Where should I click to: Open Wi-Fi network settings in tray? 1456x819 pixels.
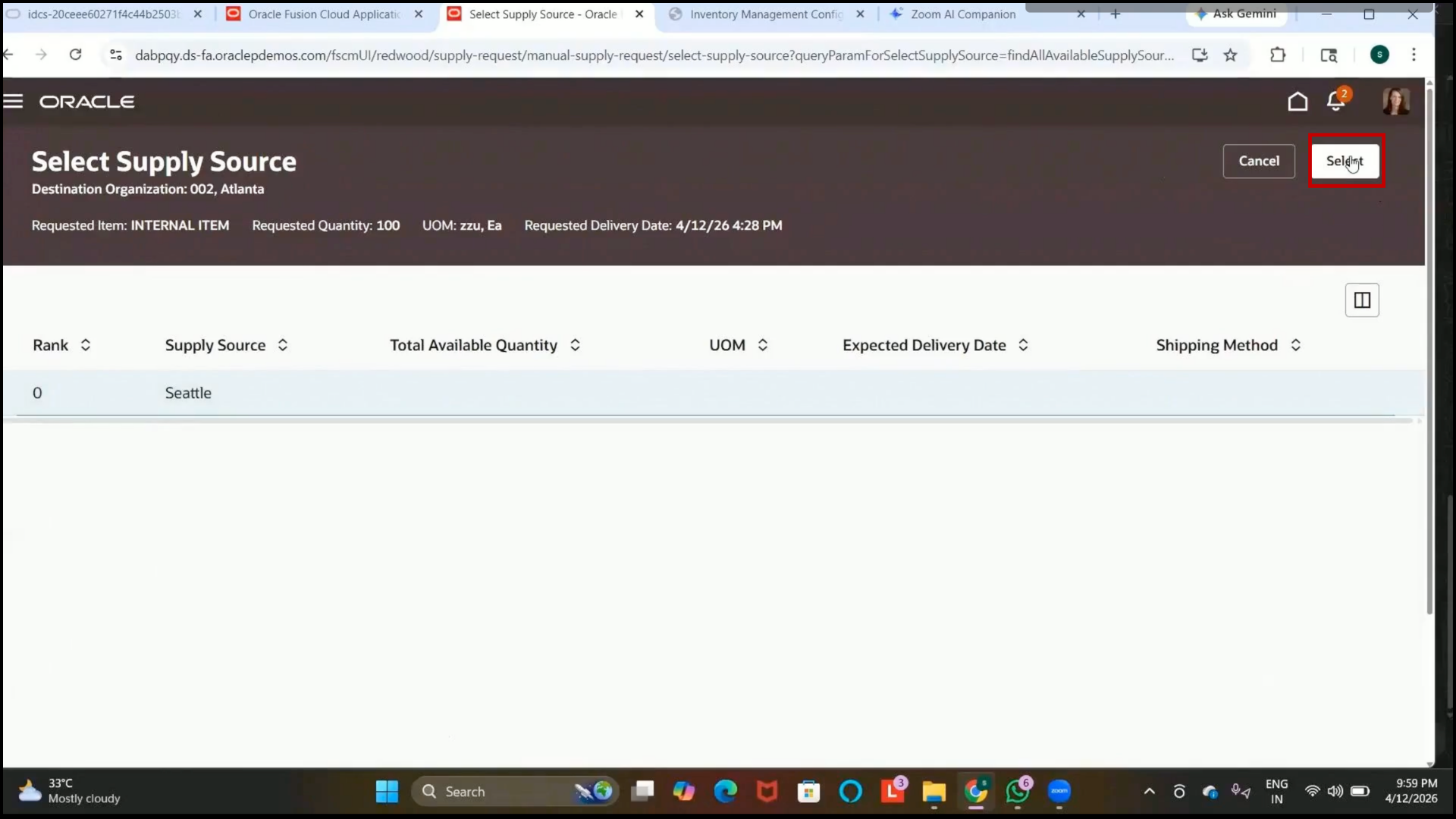tap(1312, 792)
